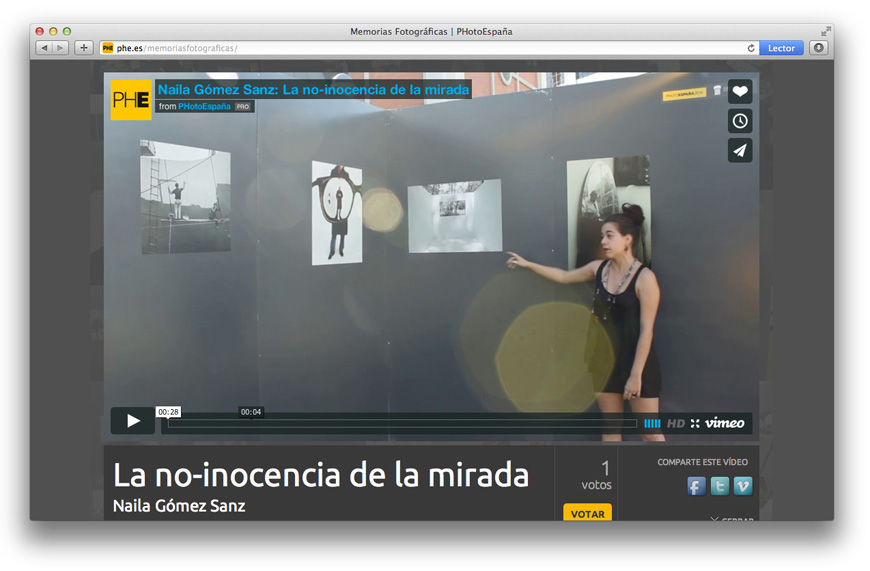The image size is (870, 571).
Task: Play the Vimeo video
Action: [133, 421]
